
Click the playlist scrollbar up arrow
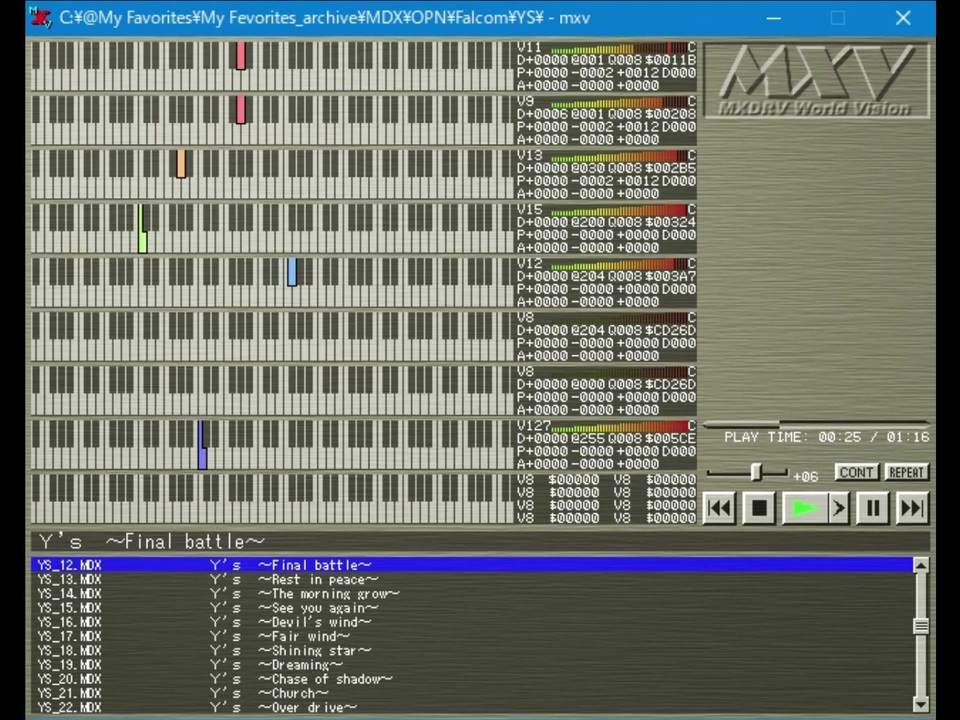coord(921,565)
